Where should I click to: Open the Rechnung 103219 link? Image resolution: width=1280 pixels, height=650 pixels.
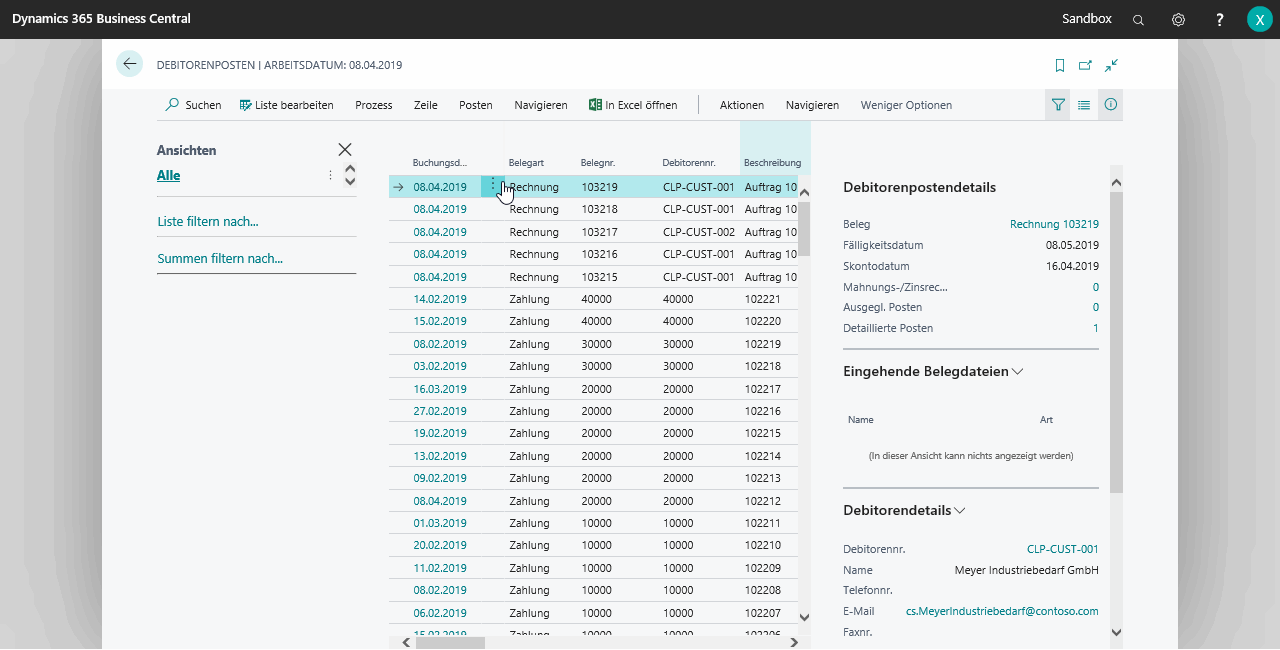click(1054, 224)
